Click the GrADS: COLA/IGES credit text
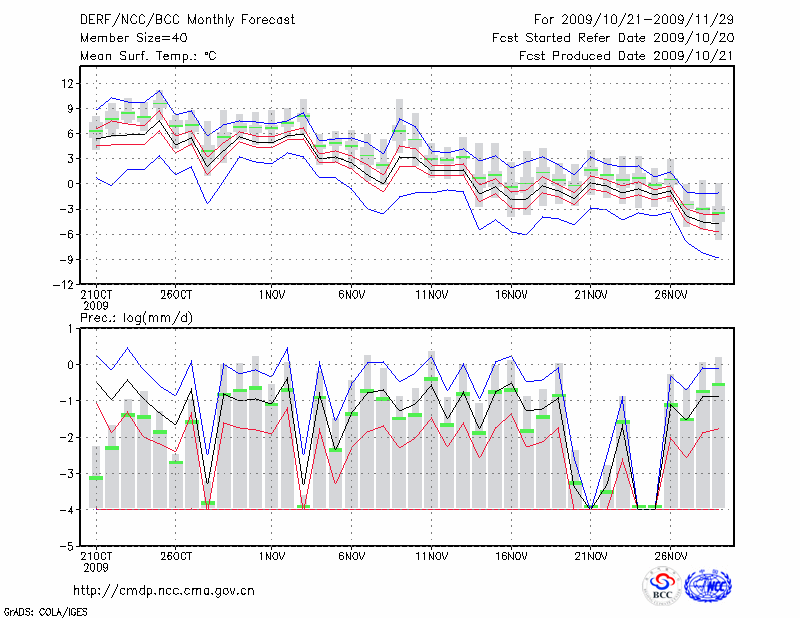This screenshot has width=800, height=618. 44,610
